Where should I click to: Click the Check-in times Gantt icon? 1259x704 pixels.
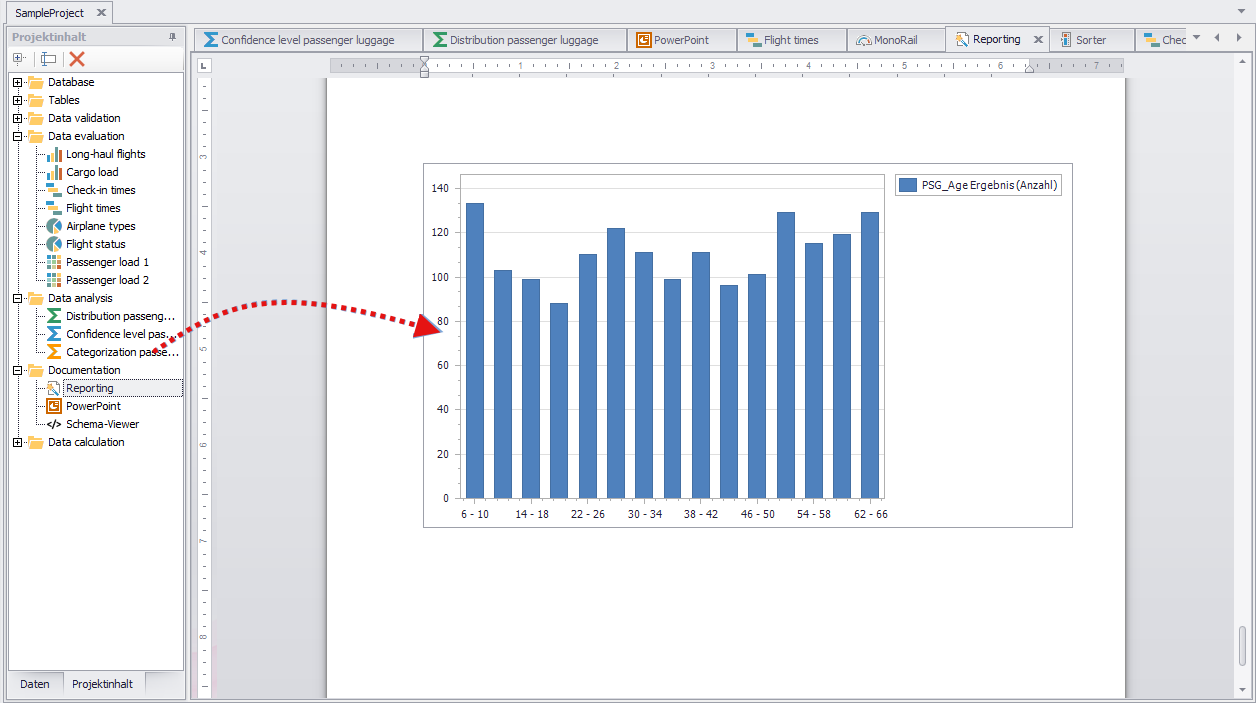pos(54,190)
